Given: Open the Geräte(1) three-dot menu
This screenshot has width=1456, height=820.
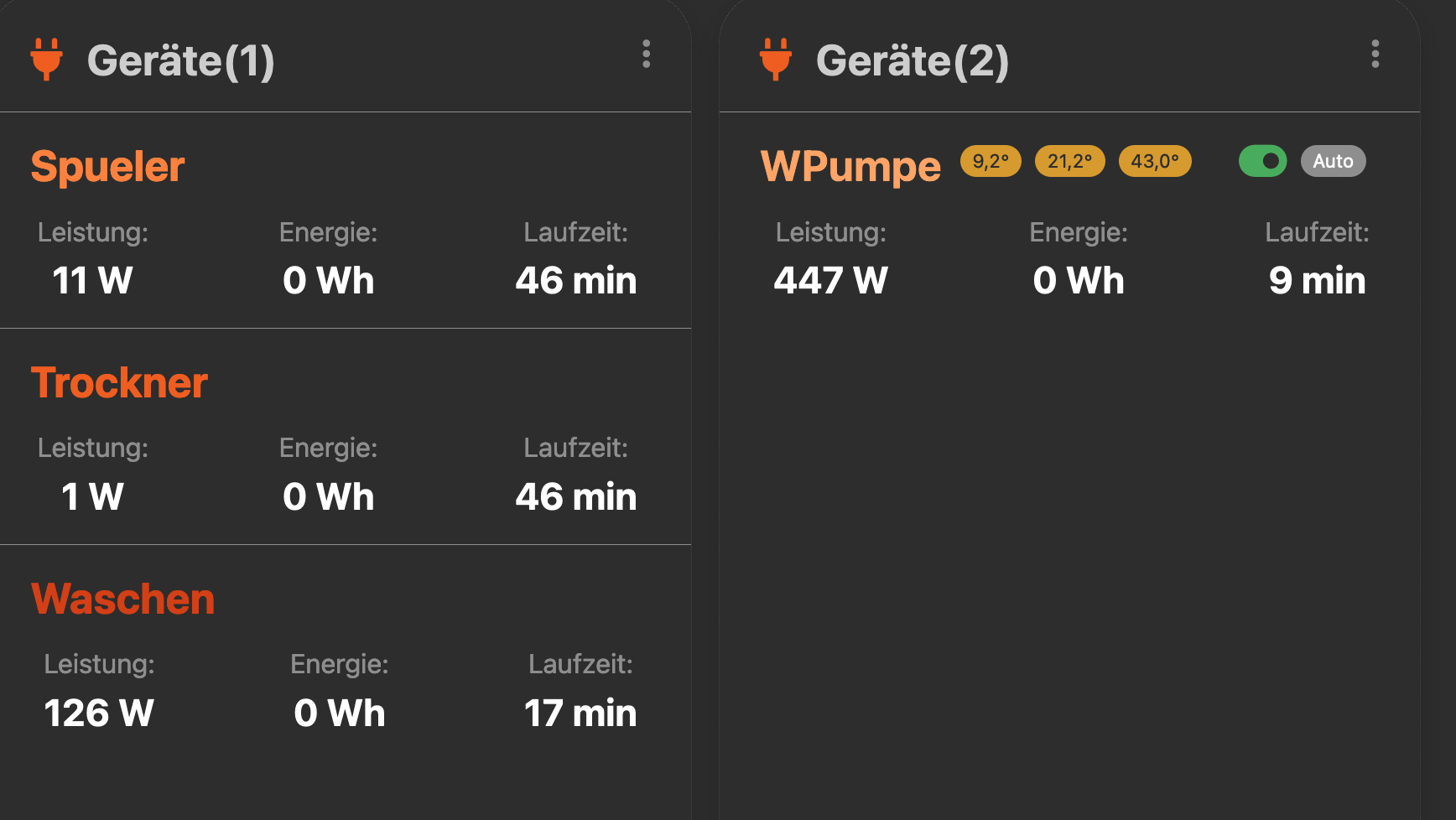Looking at the screenshot, I should 646,54.
